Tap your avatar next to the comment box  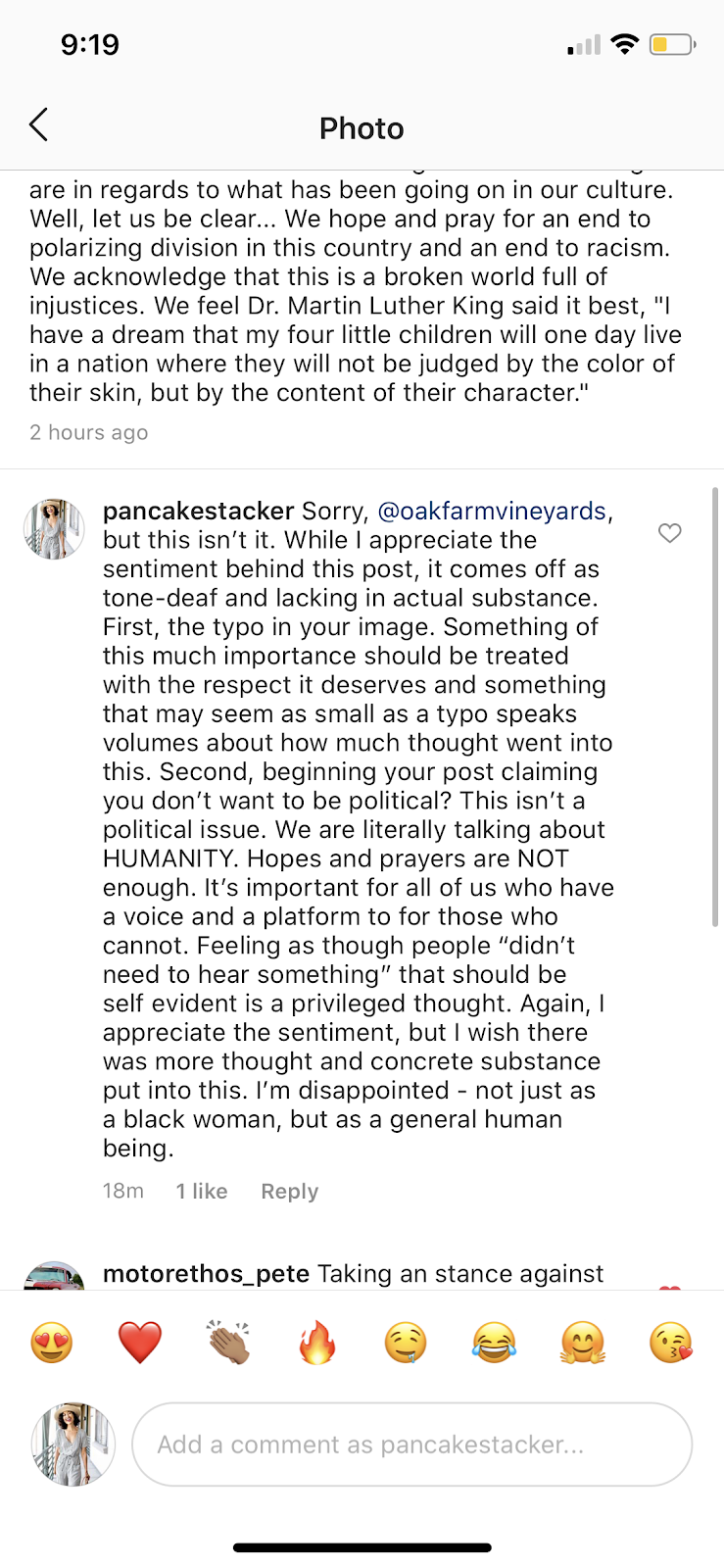click(72, 1444)
